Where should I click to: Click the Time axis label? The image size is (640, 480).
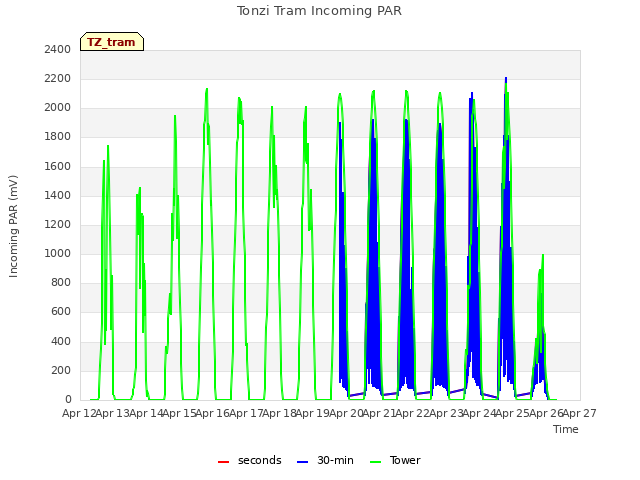[566, 429]
